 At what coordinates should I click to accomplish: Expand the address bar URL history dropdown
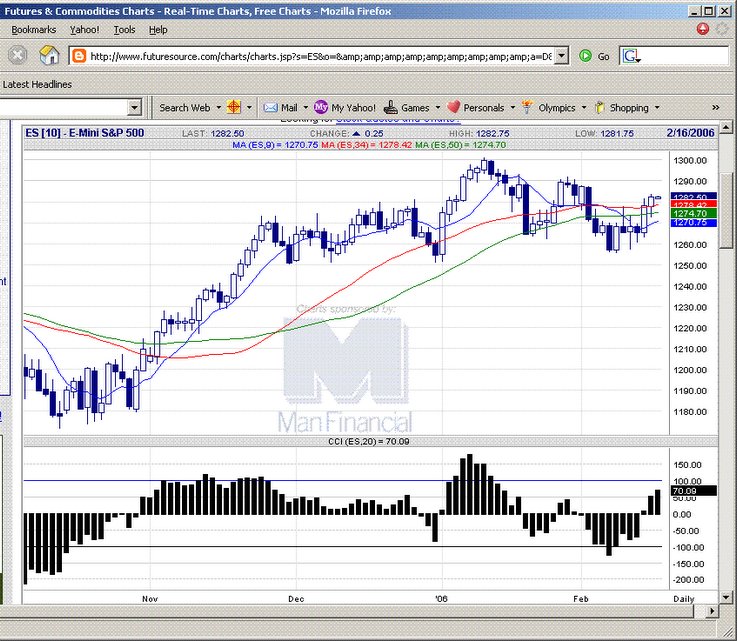tap(561, 56)
